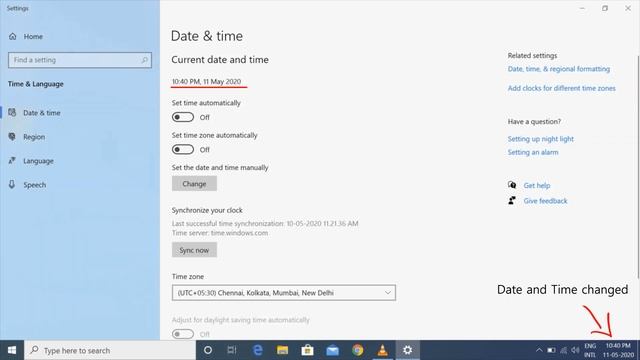Click the Time & Language heading

[36, 84]
